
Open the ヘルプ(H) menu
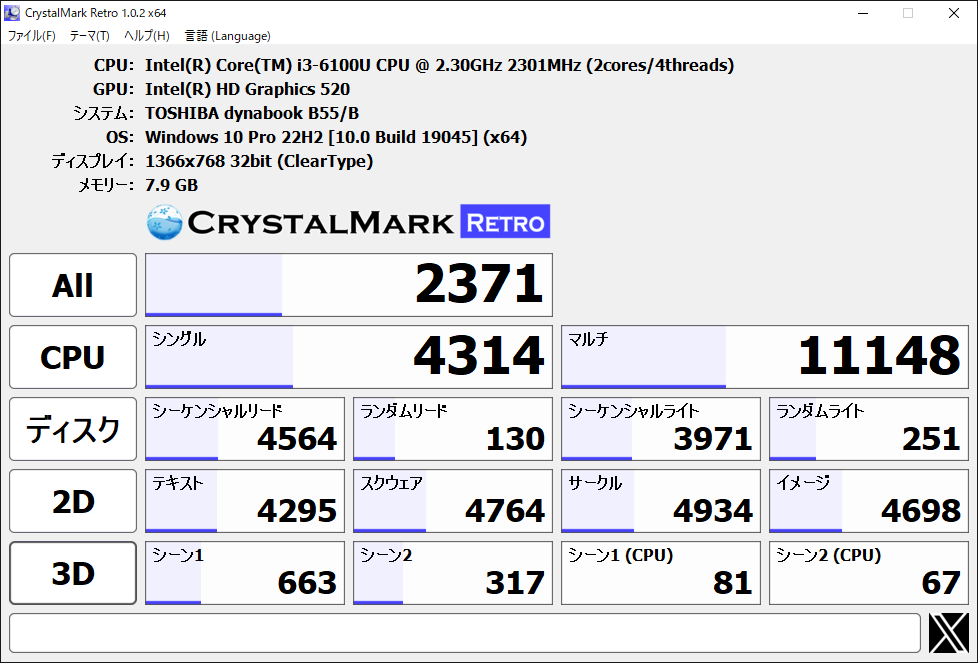point(146,36)
